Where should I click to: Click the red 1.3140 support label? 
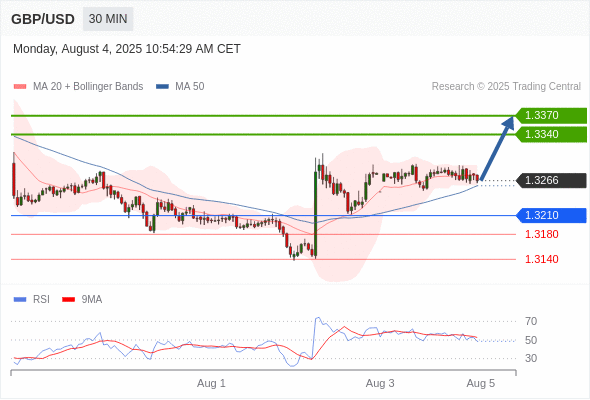pos(542,259)
